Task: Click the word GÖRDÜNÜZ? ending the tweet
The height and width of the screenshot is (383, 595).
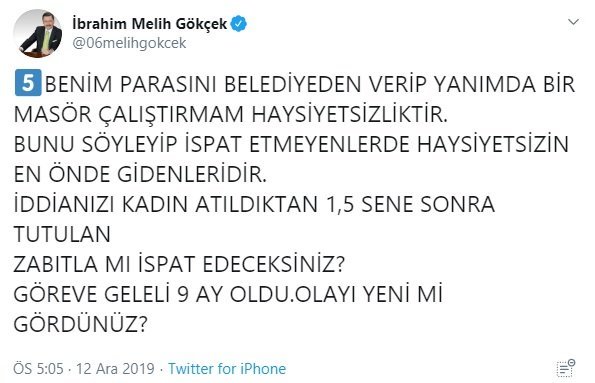Action: point(80,324)
